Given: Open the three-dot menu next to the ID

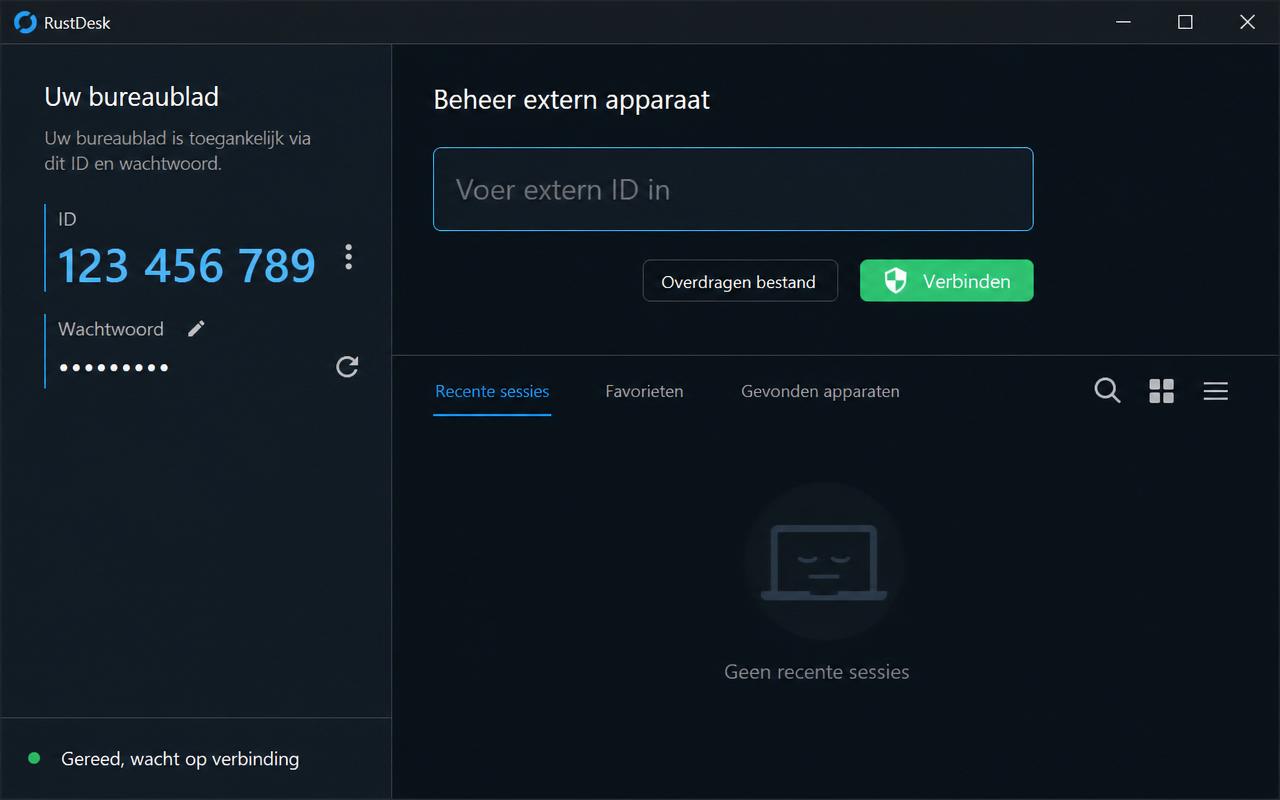Looking at the screenshot, I should (348, 257).
